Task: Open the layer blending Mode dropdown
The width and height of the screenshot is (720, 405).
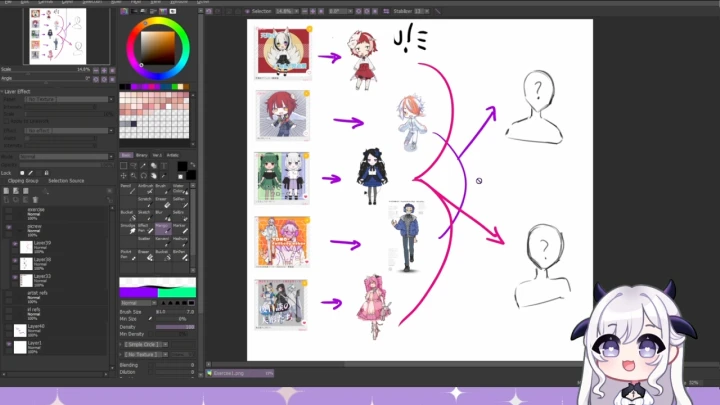Action: (67, 157)
